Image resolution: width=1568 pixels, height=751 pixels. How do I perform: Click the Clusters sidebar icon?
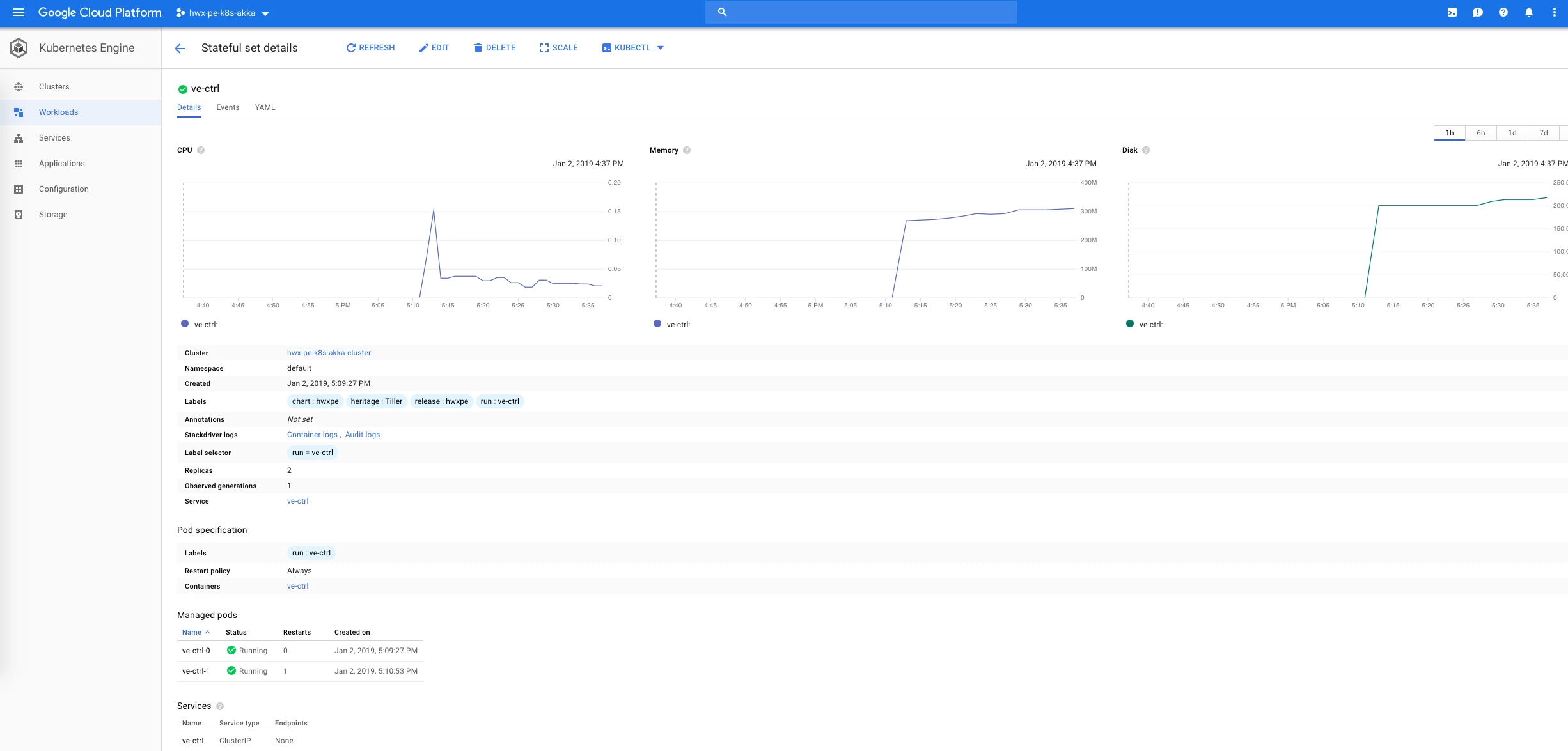(x=19, y=87)
